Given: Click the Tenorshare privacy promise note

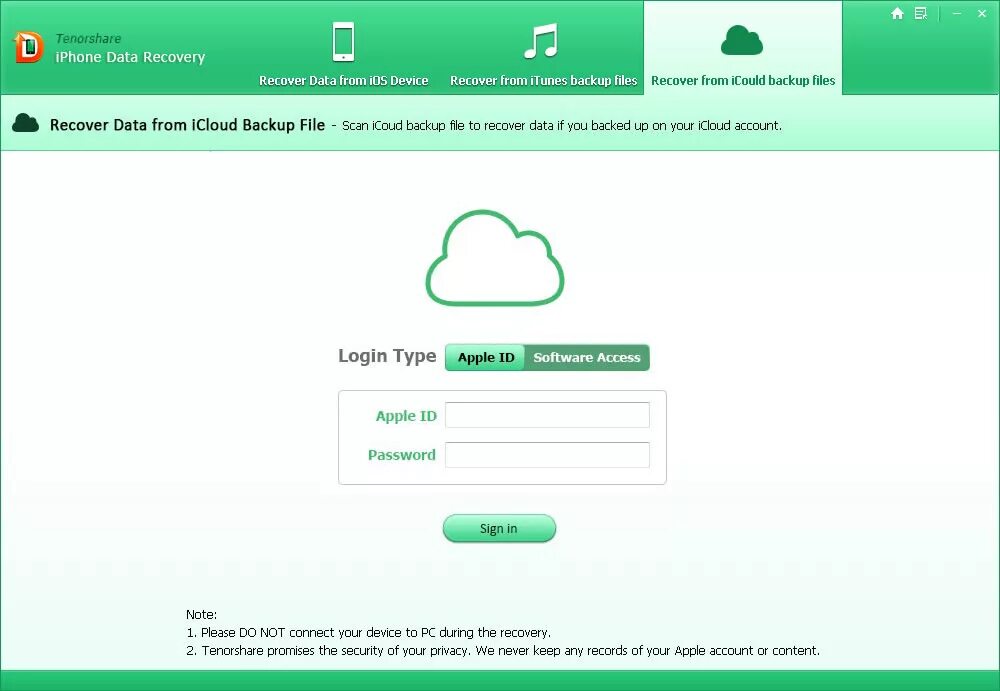Looking at the screenshot, I should coord(503,650).
